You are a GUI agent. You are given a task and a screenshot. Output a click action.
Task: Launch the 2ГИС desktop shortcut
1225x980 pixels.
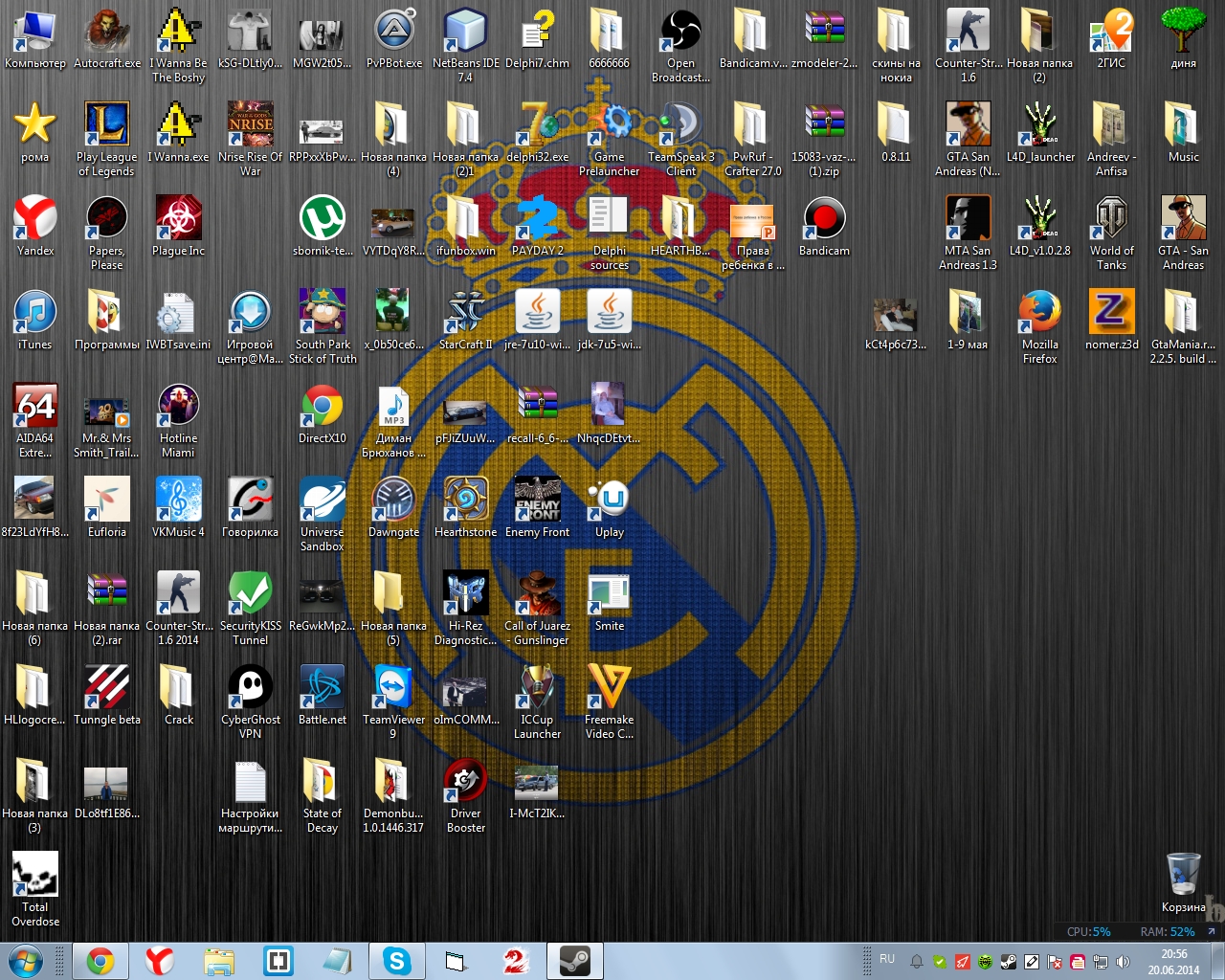(1111, 39)
